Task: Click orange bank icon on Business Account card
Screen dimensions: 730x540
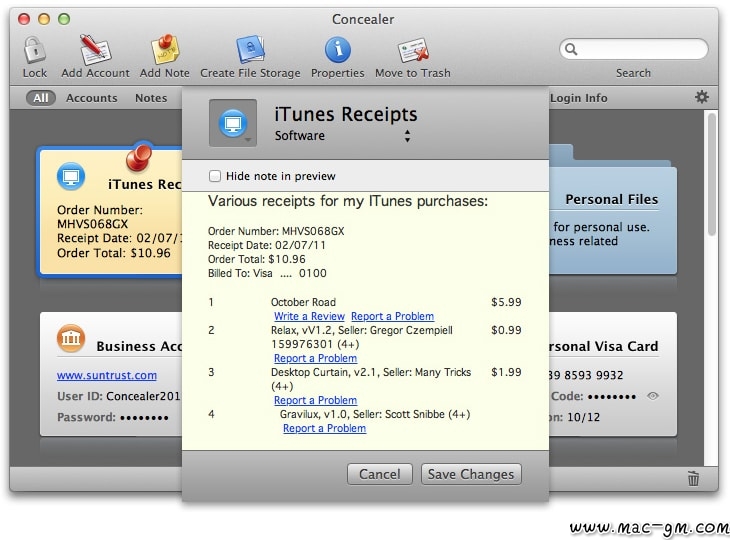Action: coord(71,338)
